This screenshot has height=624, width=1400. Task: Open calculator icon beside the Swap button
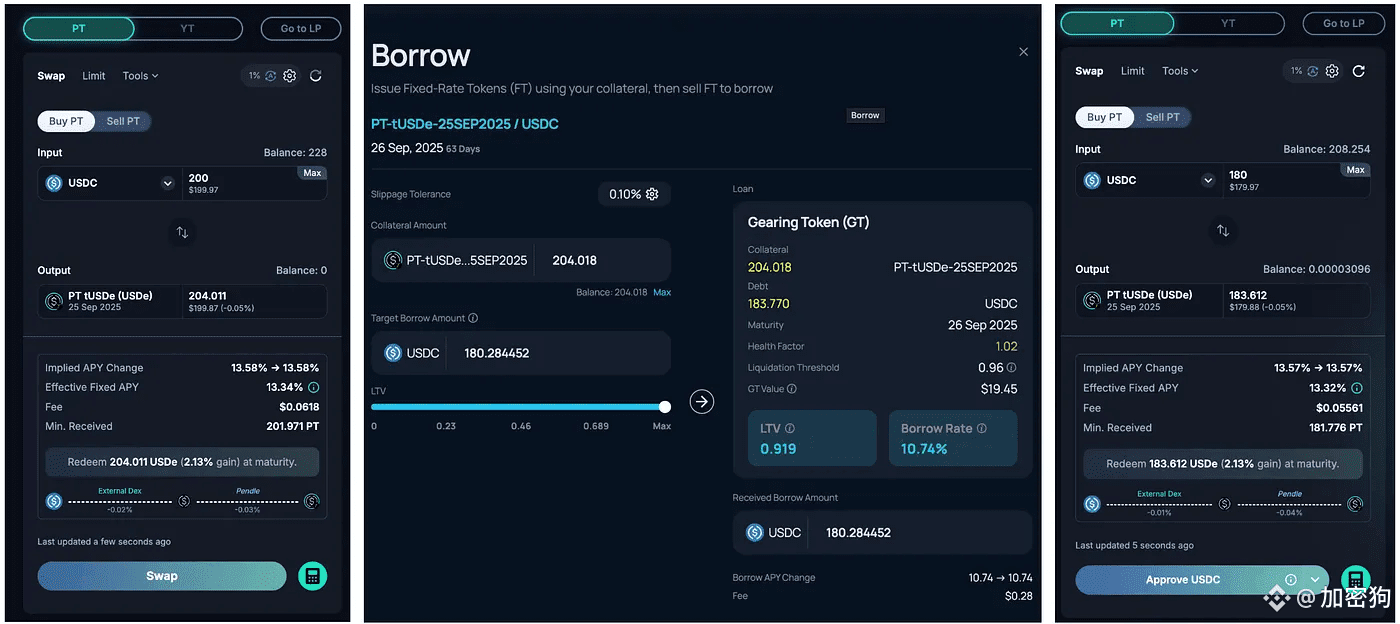tap(312, 576)
